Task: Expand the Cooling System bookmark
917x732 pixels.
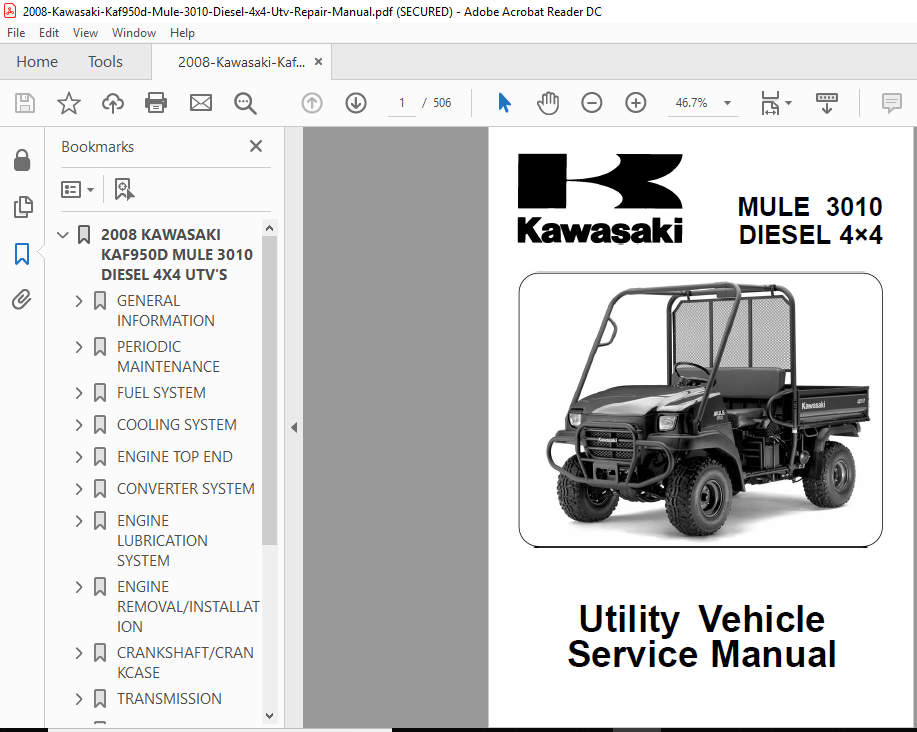Action: point(79,425)
